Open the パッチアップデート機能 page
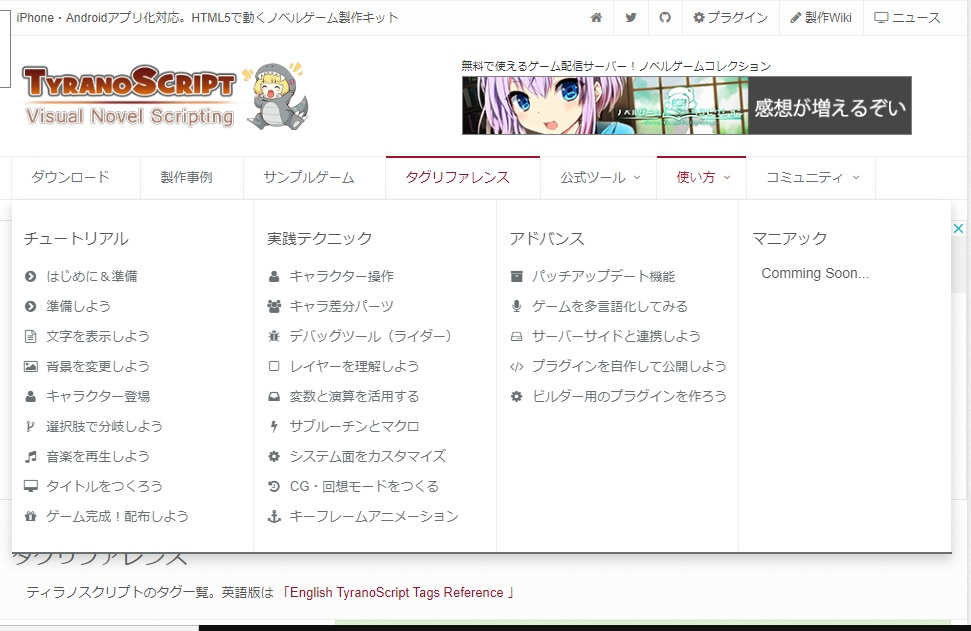971x631 pixels. click(604, 276)
